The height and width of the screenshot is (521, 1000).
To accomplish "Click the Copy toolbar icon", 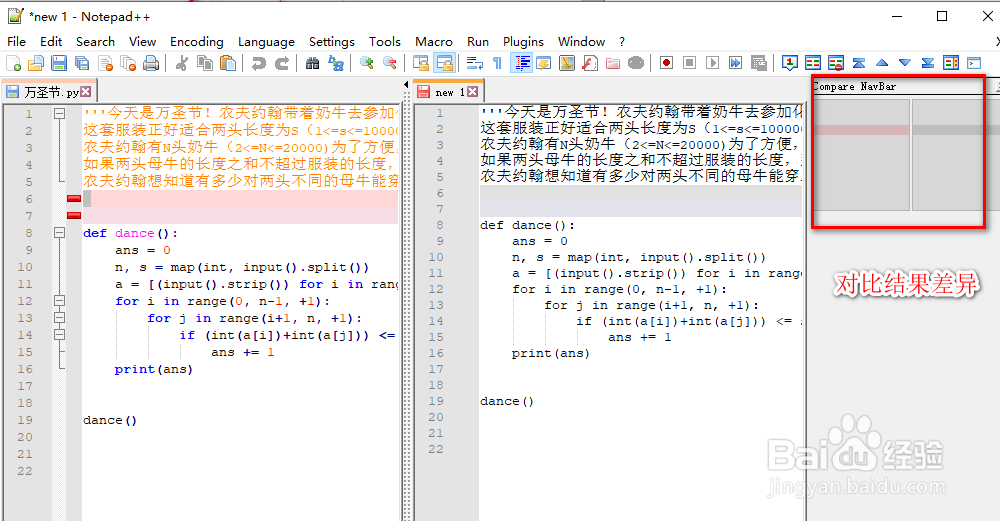I will coord(205,62).
